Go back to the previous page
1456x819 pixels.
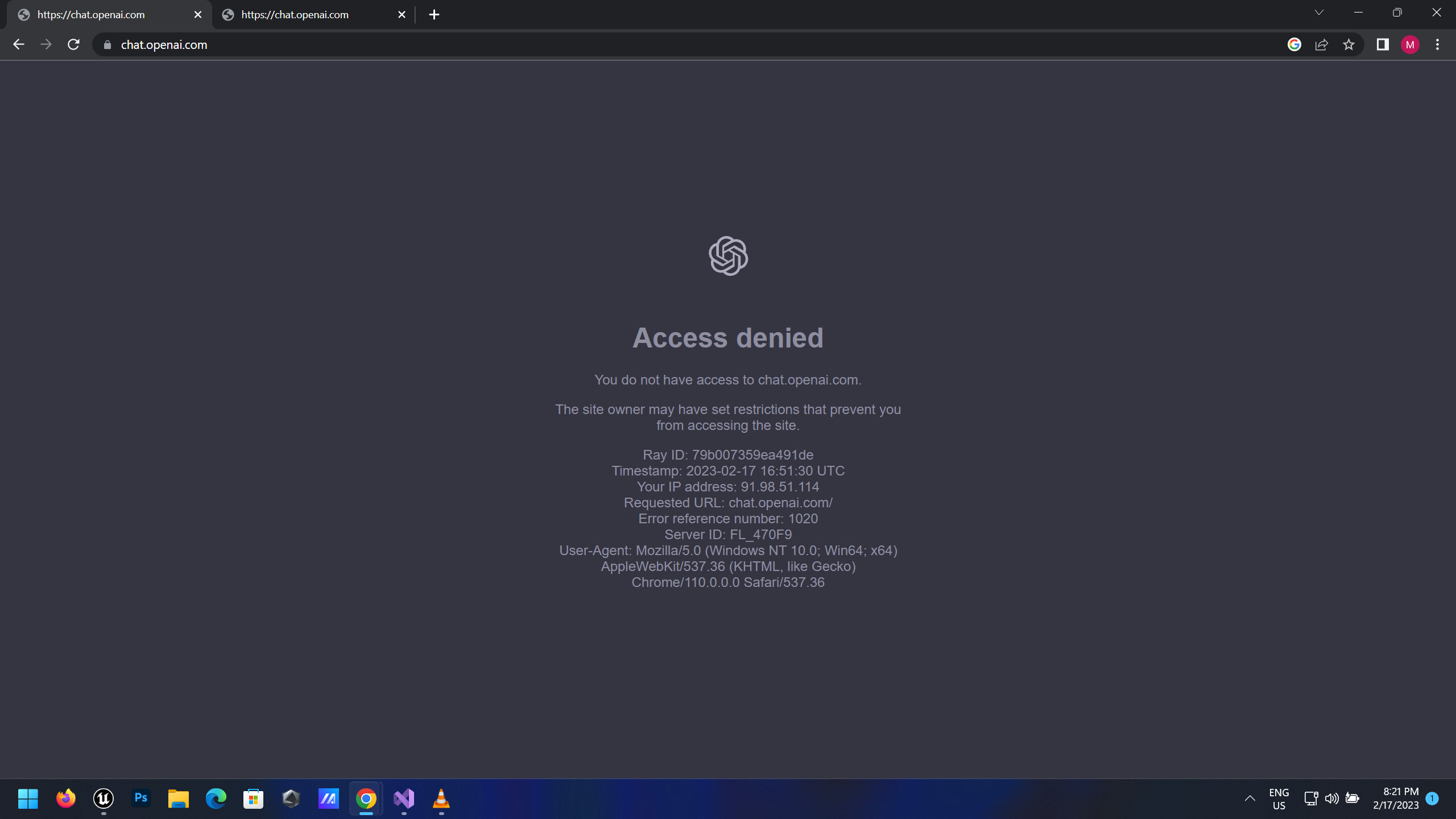pyautogui.click(x=19, y=44)
